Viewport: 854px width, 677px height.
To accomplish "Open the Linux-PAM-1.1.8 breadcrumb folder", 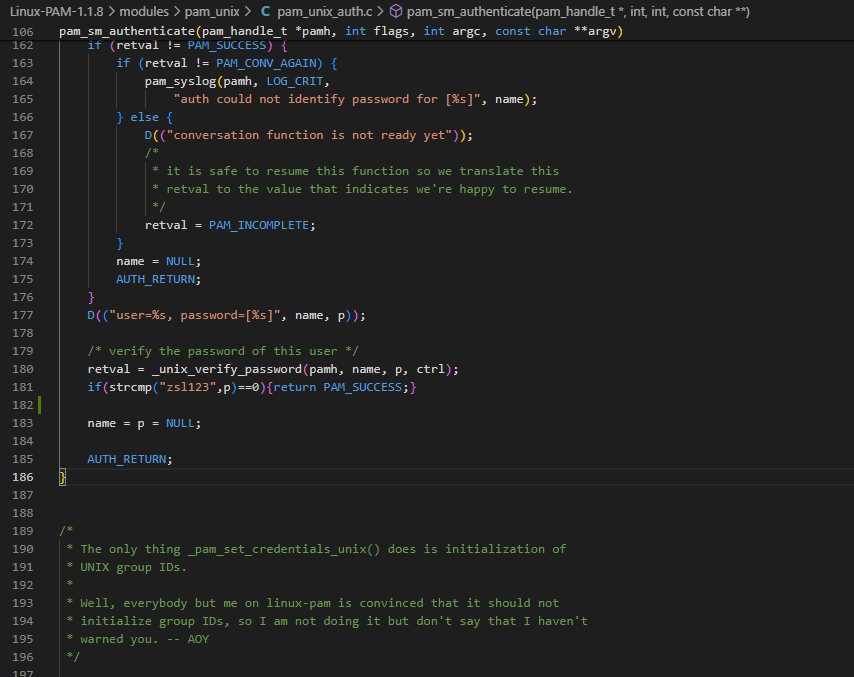I will tap(58, 12).
